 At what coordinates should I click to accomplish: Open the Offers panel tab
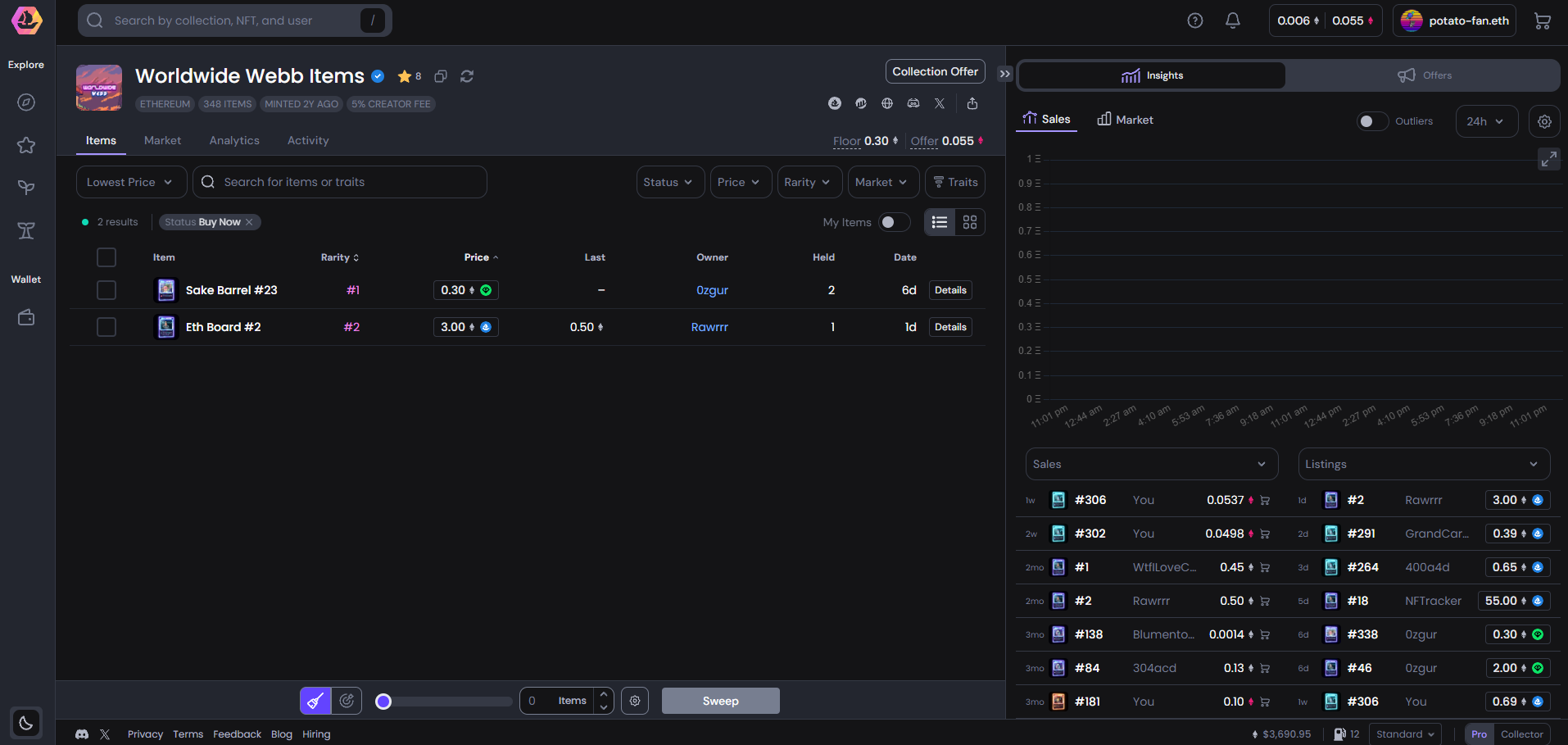click(x=1424, y=75)
